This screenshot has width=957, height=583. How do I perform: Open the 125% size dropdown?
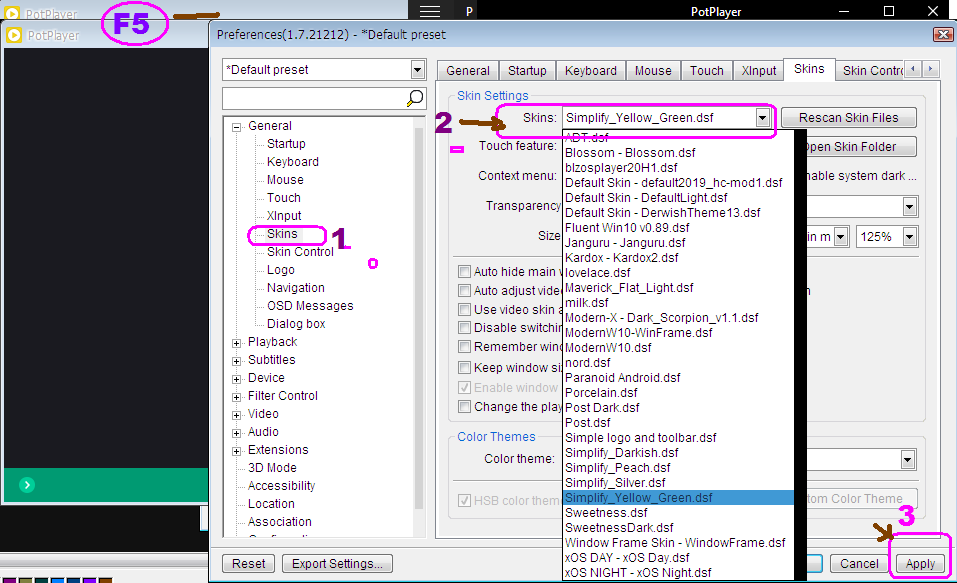[x=909, y=237]
